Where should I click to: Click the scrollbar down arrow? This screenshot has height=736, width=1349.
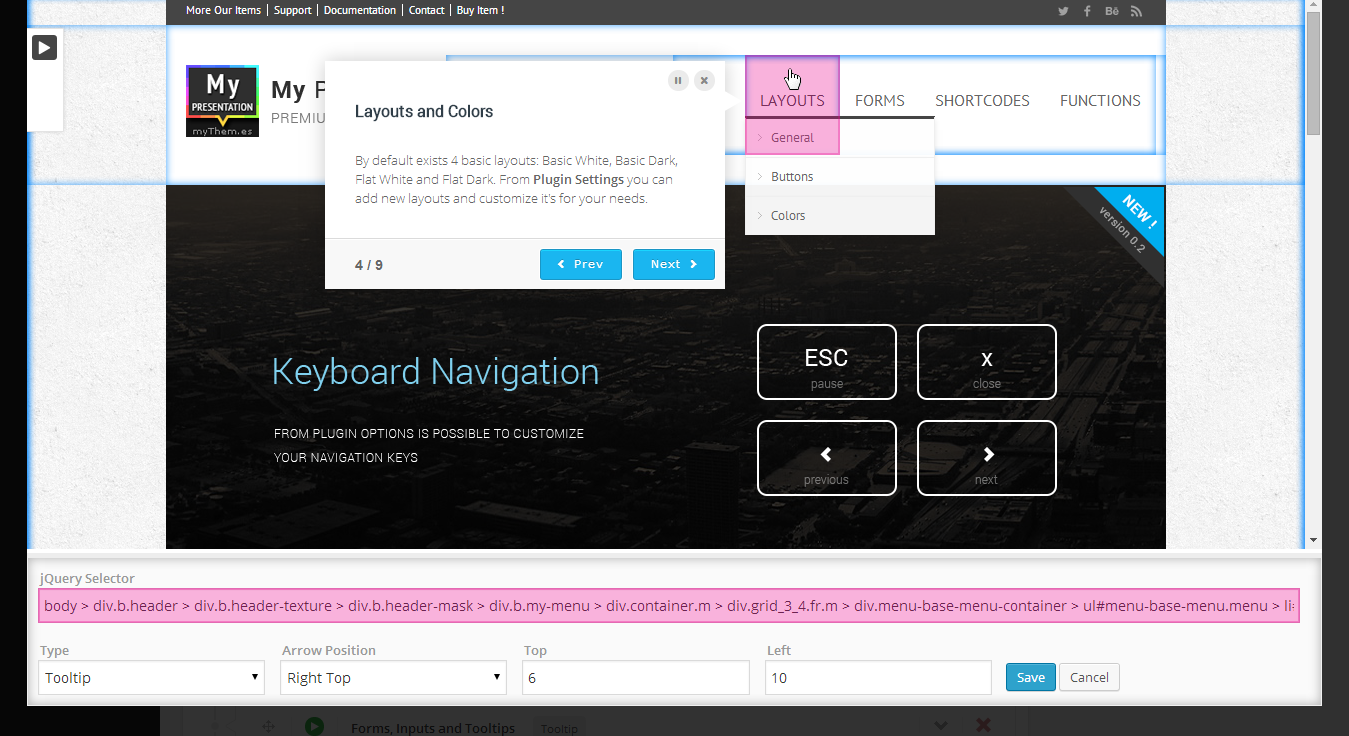point(1314,541)
